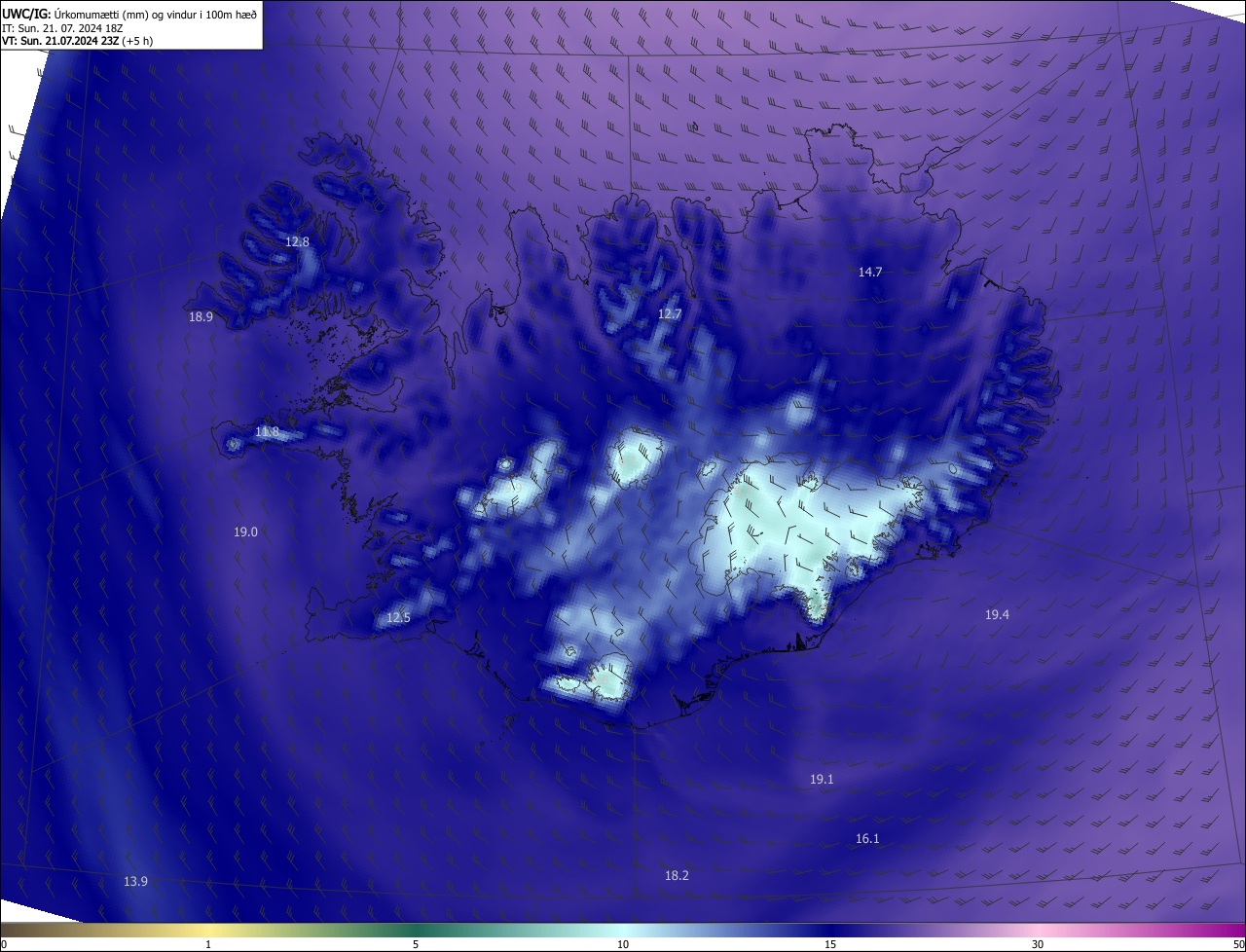Click the 5 mark on the color scale
Screen dimensions: 1246x952
[416, 944]
